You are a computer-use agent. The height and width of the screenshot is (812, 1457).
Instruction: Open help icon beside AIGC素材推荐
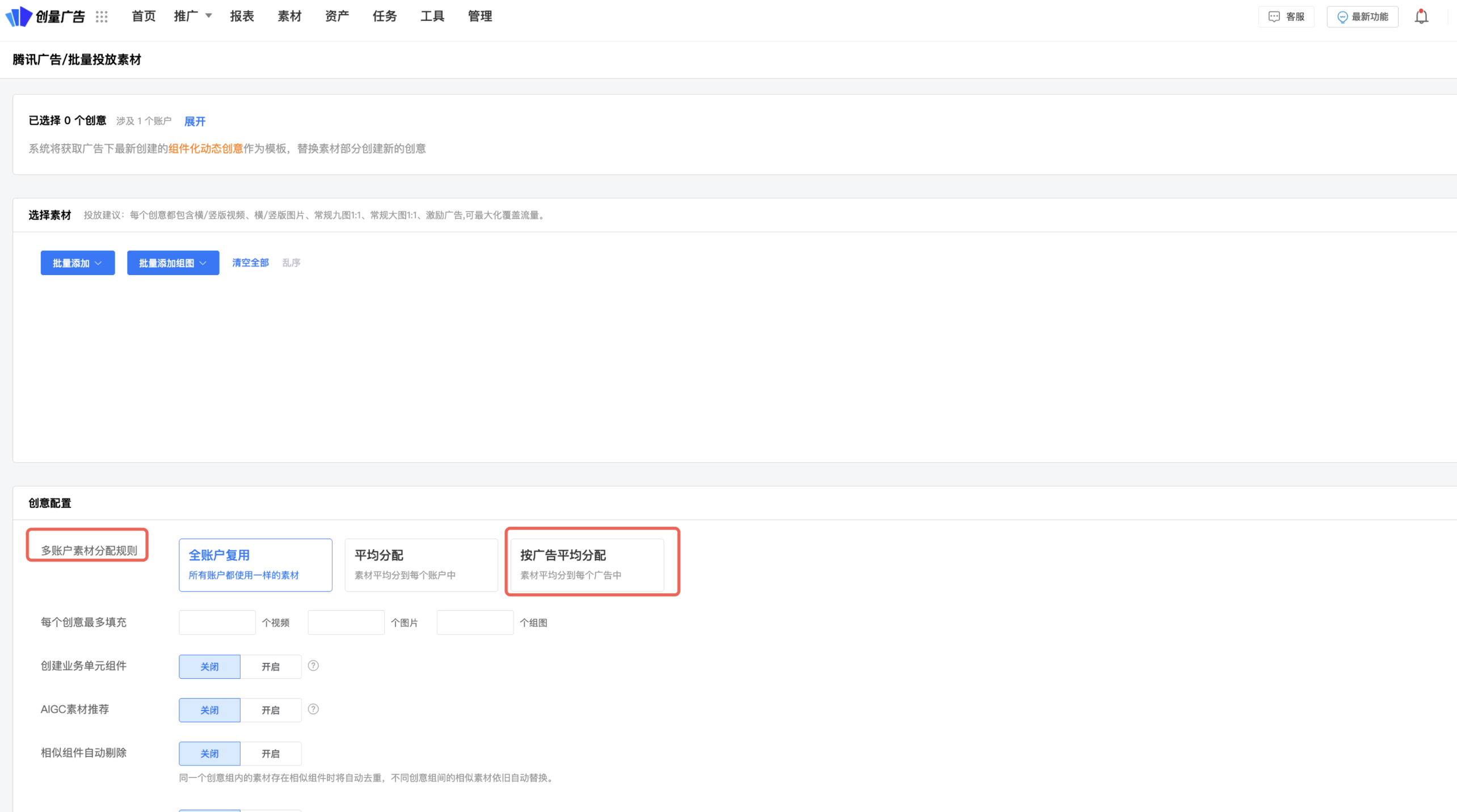click(313, 709)
